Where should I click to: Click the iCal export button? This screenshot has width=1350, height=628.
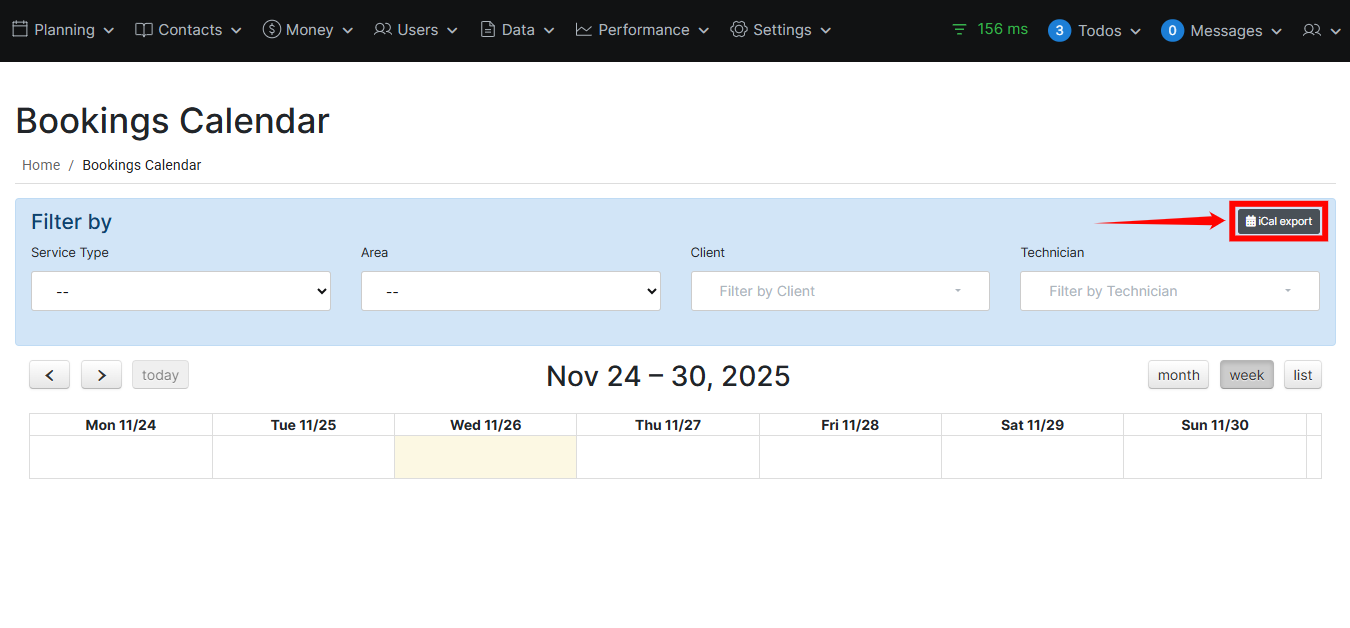1278,221
